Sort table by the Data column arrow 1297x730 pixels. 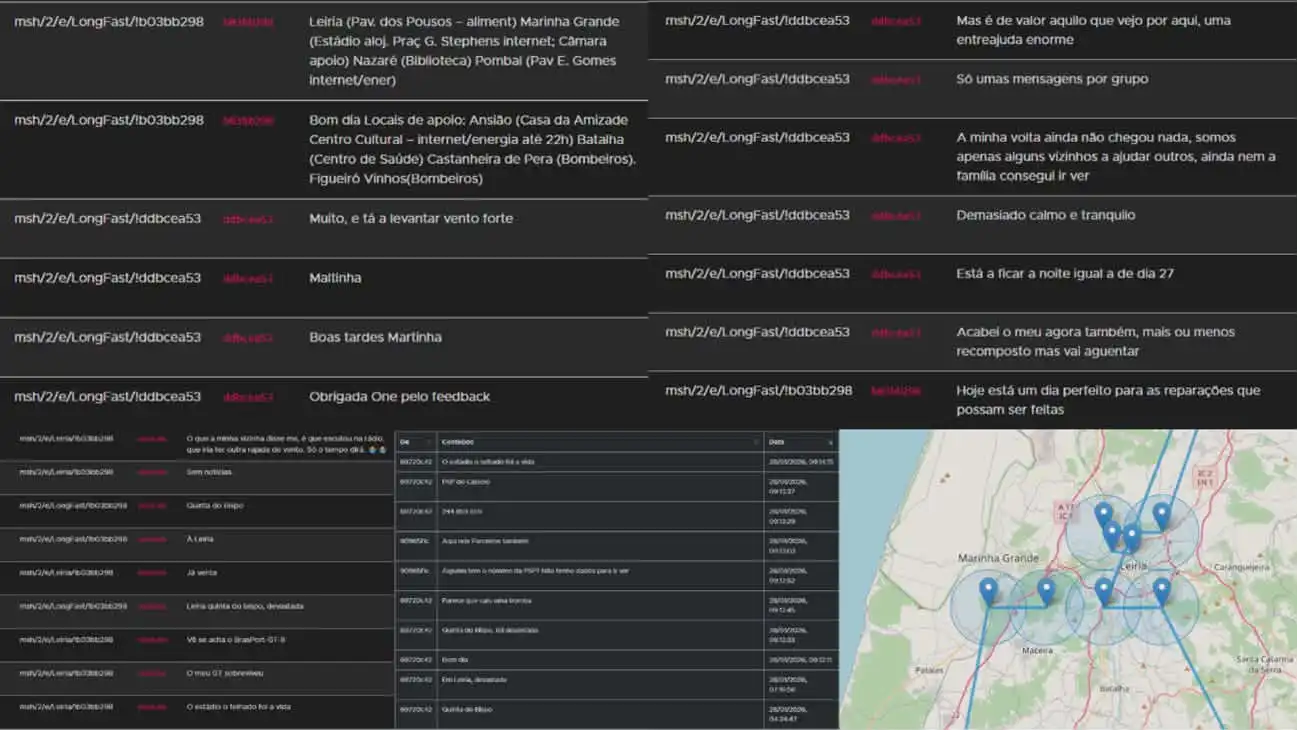click(x=829, y=442)
